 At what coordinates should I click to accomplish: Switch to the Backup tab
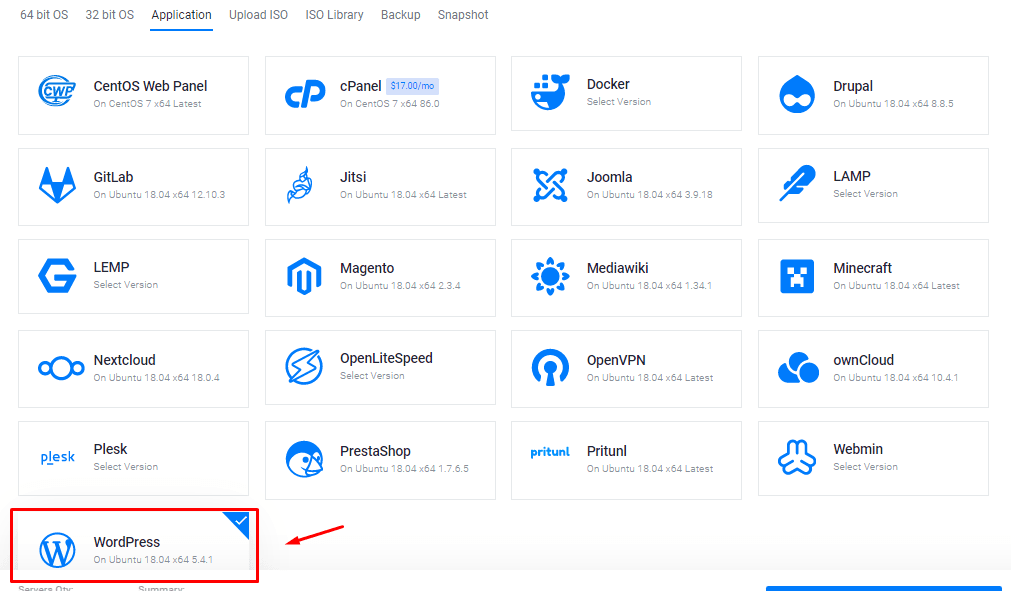click(400, 15)
